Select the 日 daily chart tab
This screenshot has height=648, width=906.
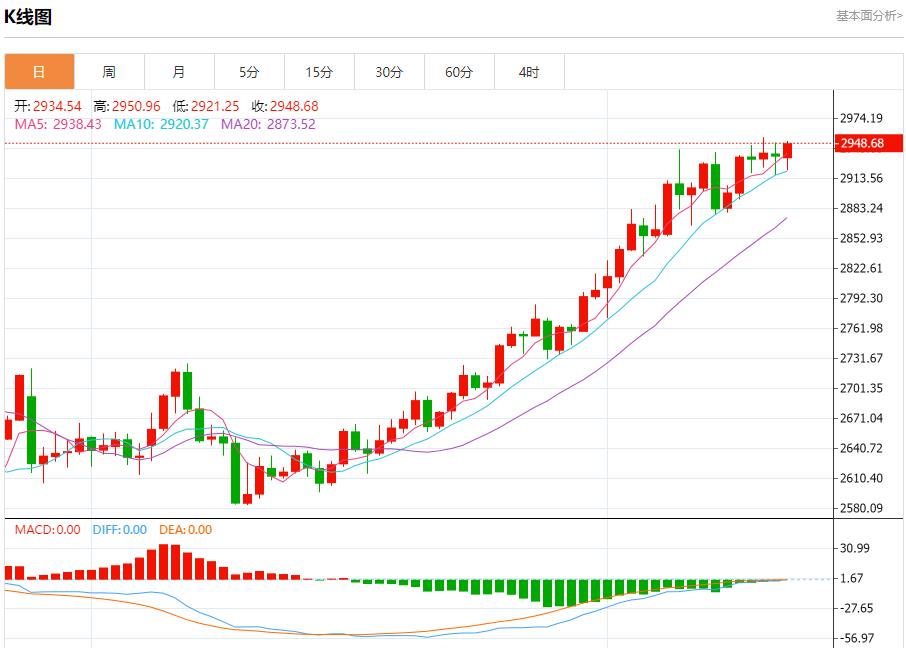click(39, 72)
